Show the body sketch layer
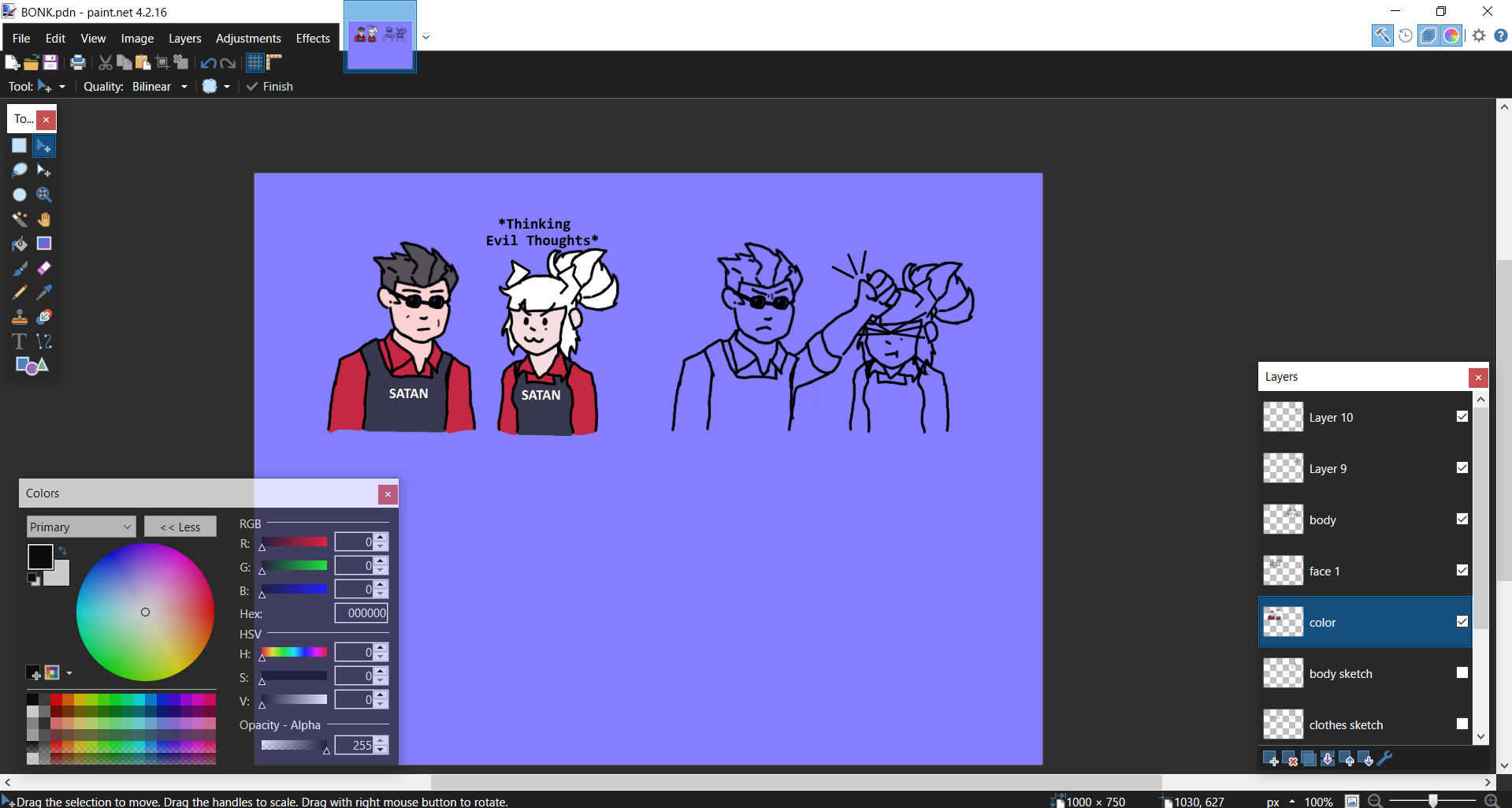This screenshot has width=1512, height=808. click(1462, 672)
